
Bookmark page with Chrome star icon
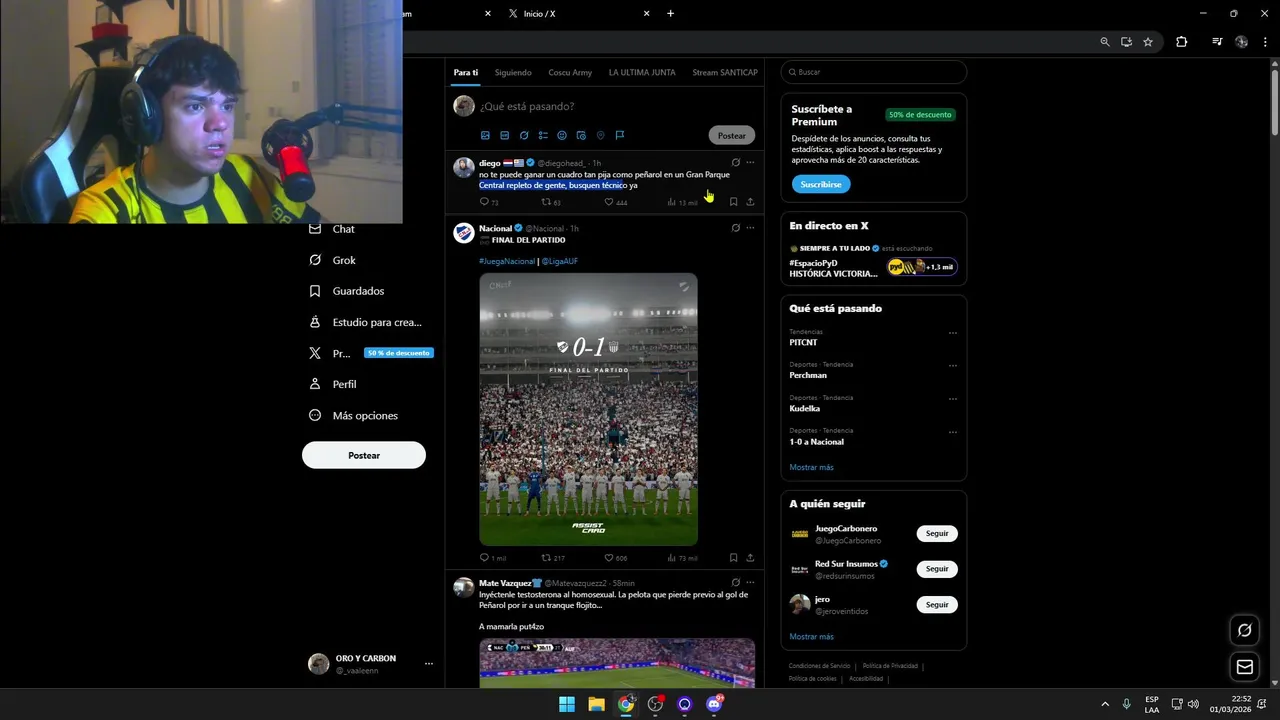tap(1148, 42)
